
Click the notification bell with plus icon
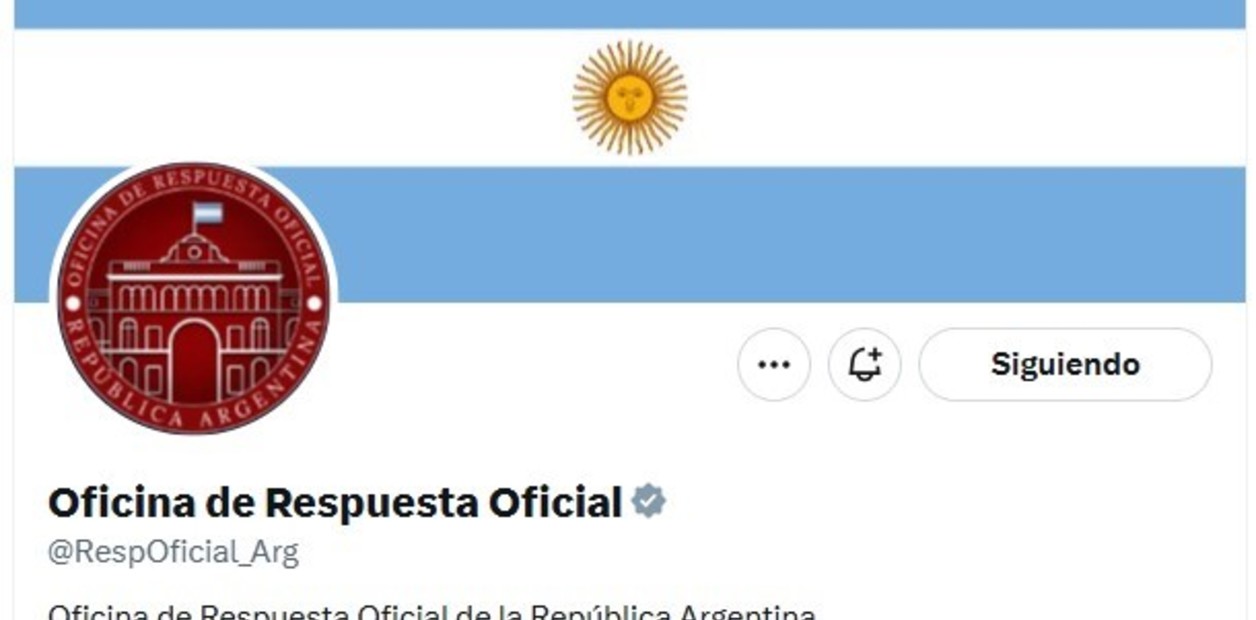(x=865, y=365)
